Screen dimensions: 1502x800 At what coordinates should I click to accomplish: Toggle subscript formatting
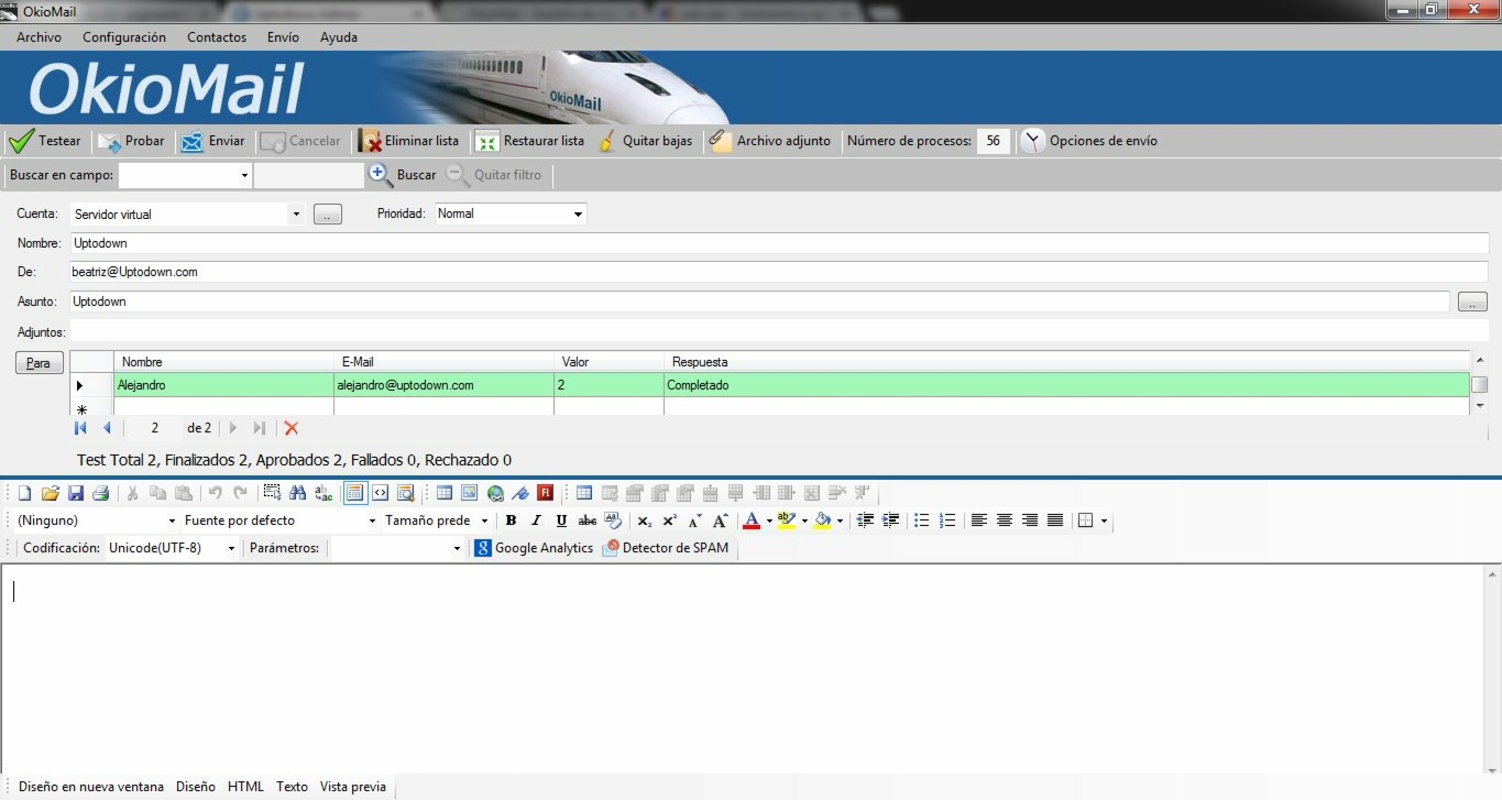pos(645,521)
